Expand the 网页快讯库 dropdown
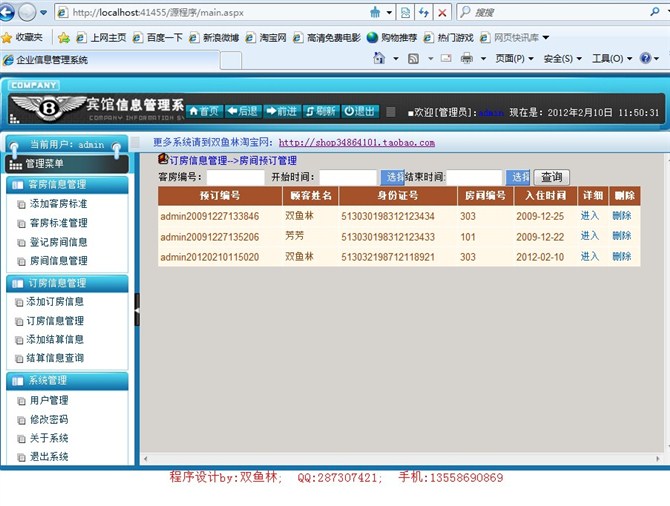Viewport: 670px width, 506px height. 546,38
